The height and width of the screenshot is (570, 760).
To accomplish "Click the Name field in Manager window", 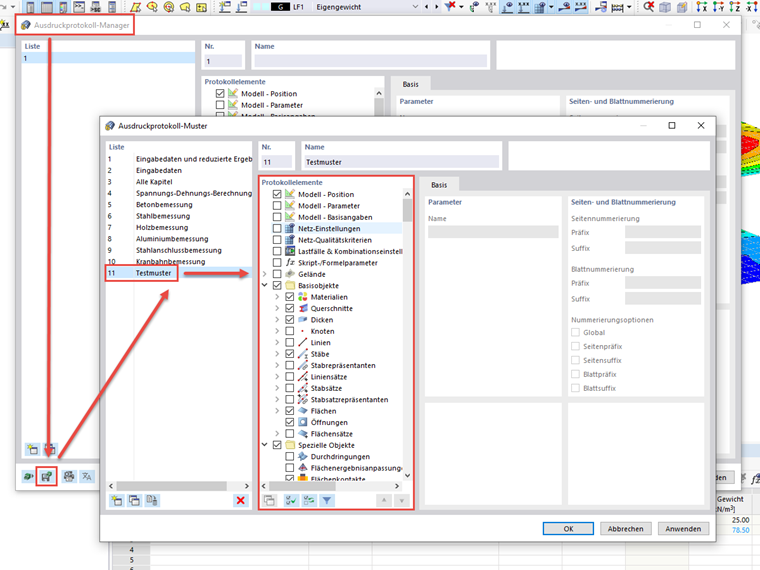I will click(370, 61).
